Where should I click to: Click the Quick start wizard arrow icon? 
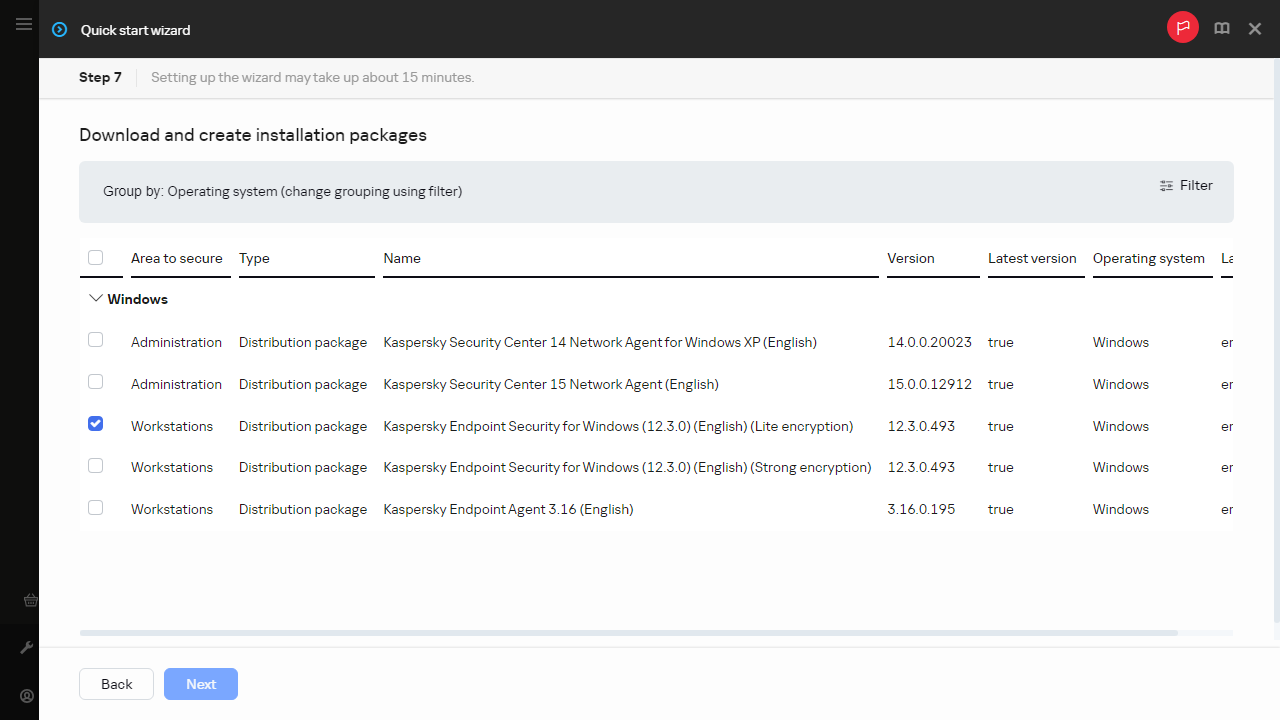click(x=60, y=30)
